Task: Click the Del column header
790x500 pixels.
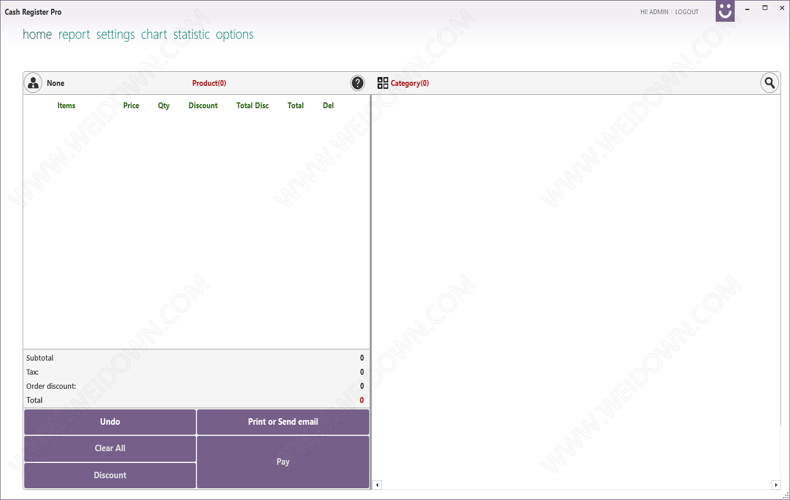Action: (x=328, y=105)
